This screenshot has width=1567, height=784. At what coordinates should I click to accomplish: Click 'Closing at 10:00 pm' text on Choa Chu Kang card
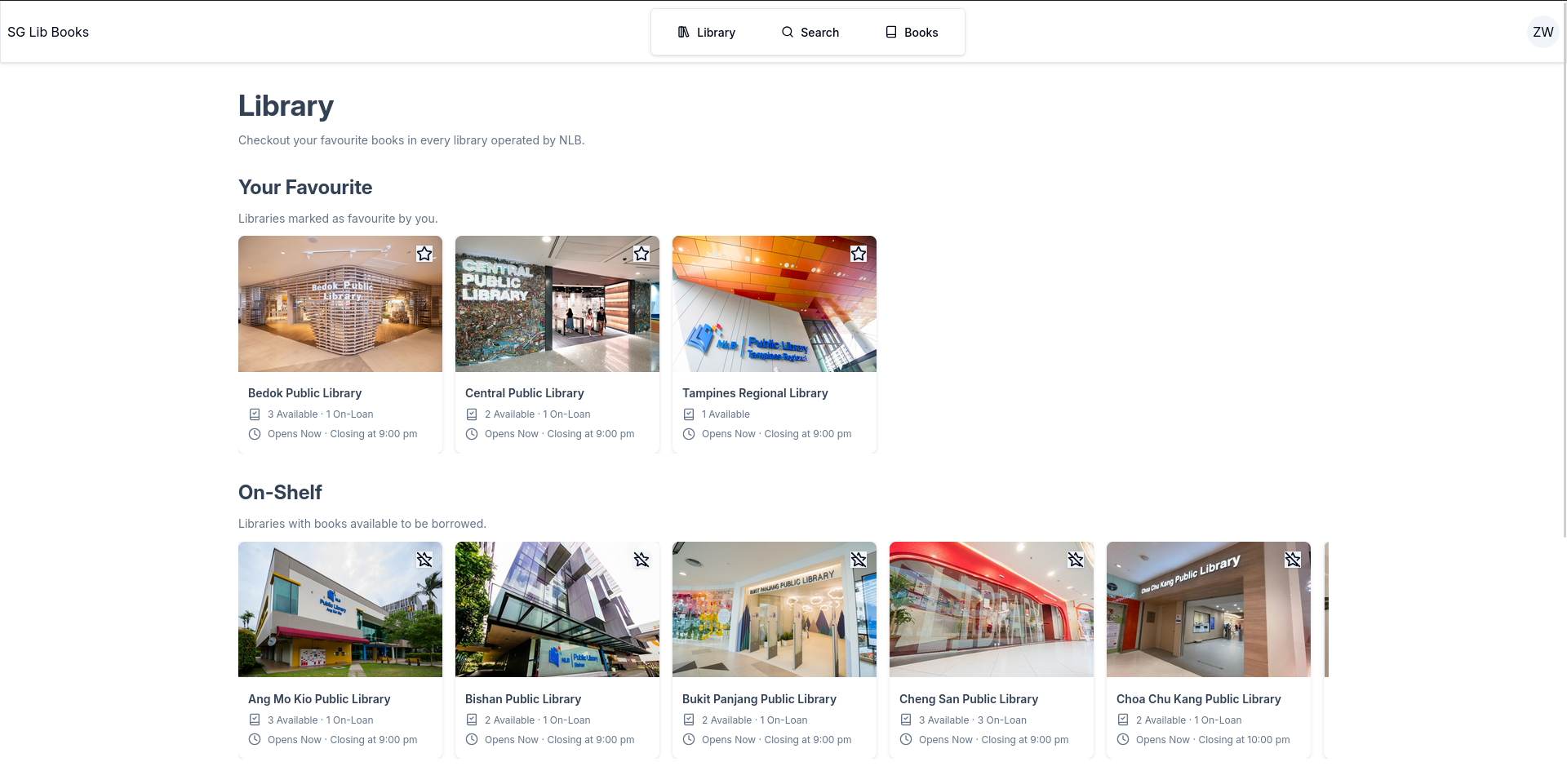(x=1244, y=740)
